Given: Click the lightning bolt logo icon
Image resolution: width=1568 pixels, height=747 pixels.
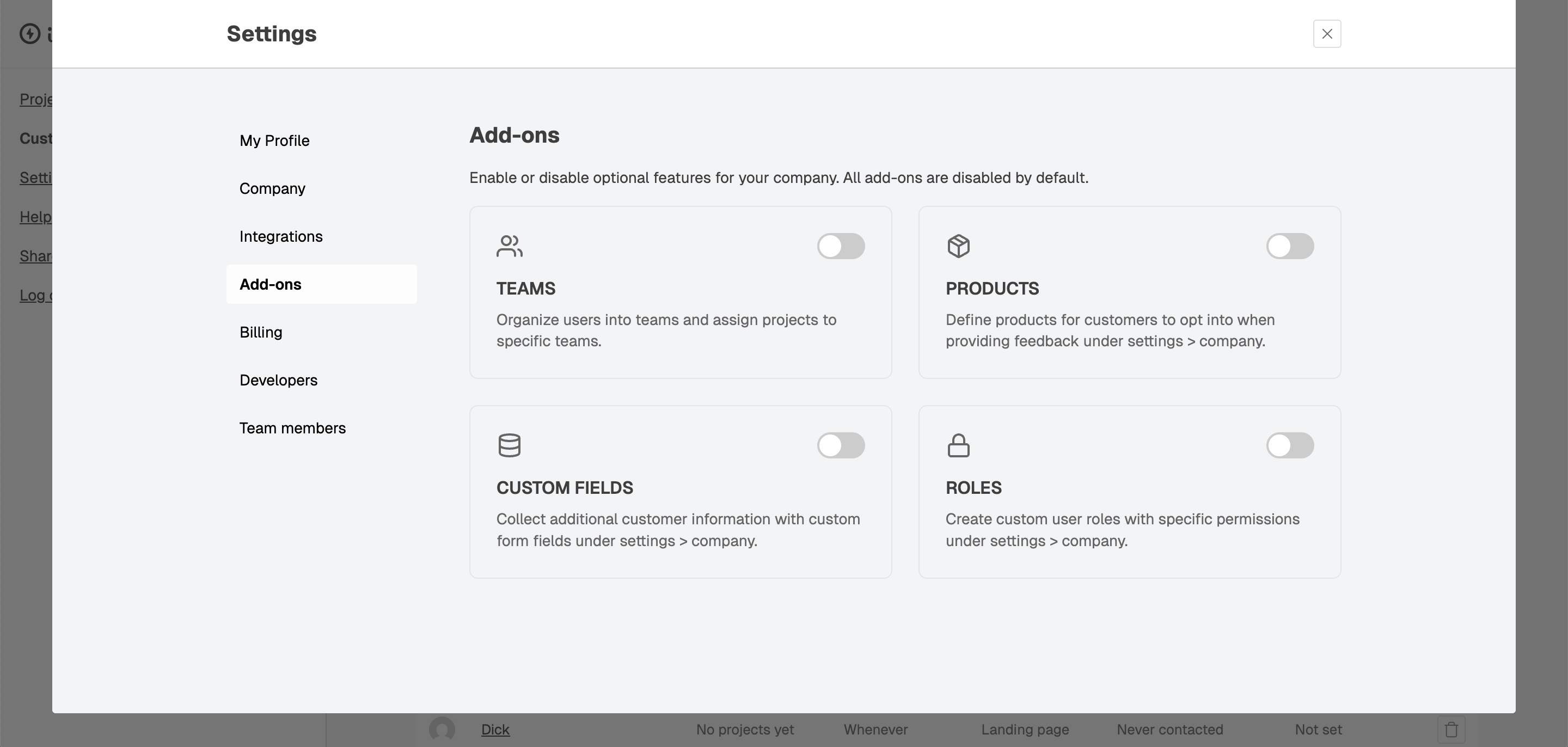Looking at the screenshot, I should coord(30,33).
